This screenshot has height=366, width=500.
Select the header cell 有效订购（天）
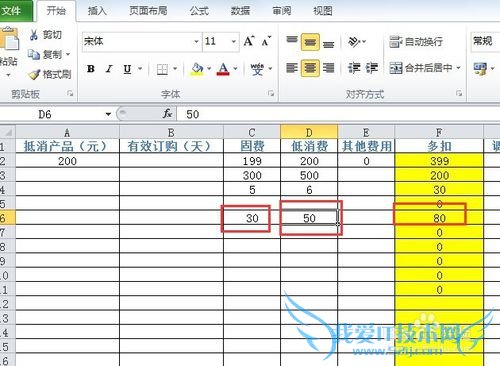pyautogui.click(x=171, y=146)
